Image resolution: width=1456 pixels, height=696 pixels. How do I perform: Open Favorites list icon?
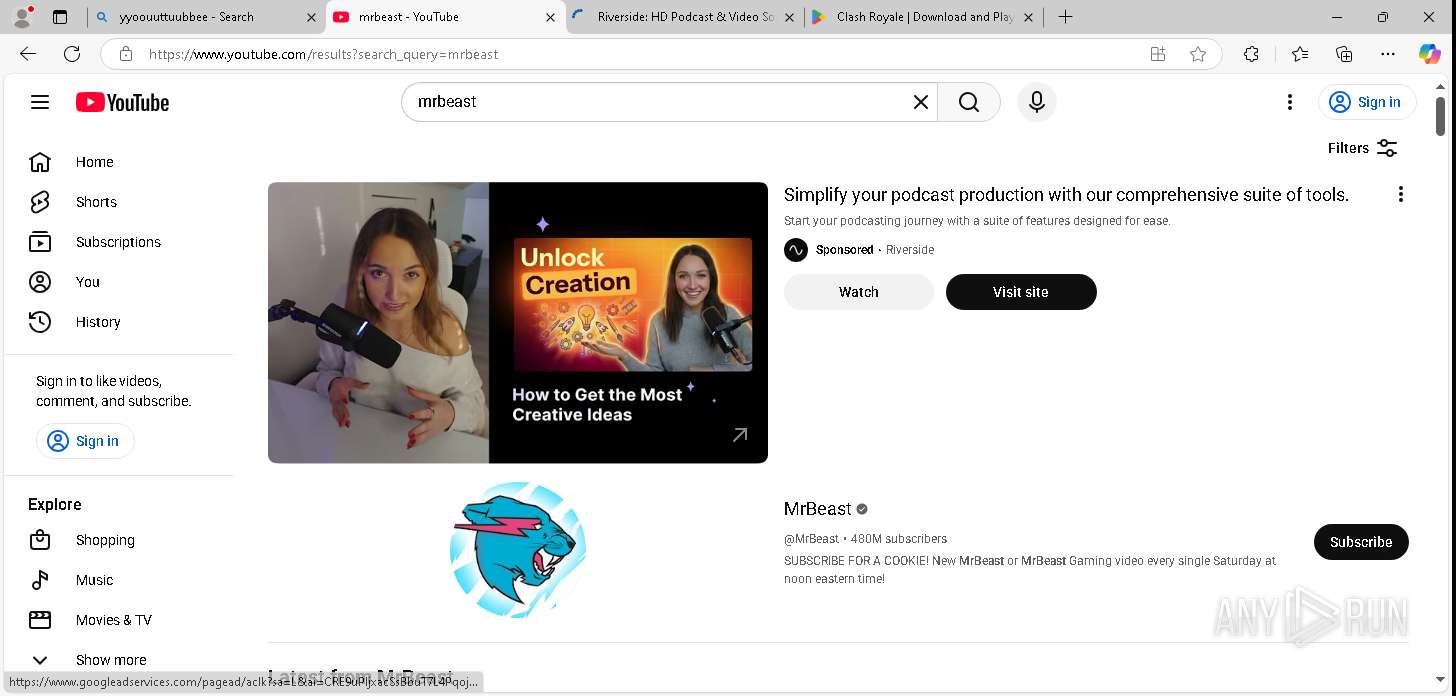(x=1299, y=54)
